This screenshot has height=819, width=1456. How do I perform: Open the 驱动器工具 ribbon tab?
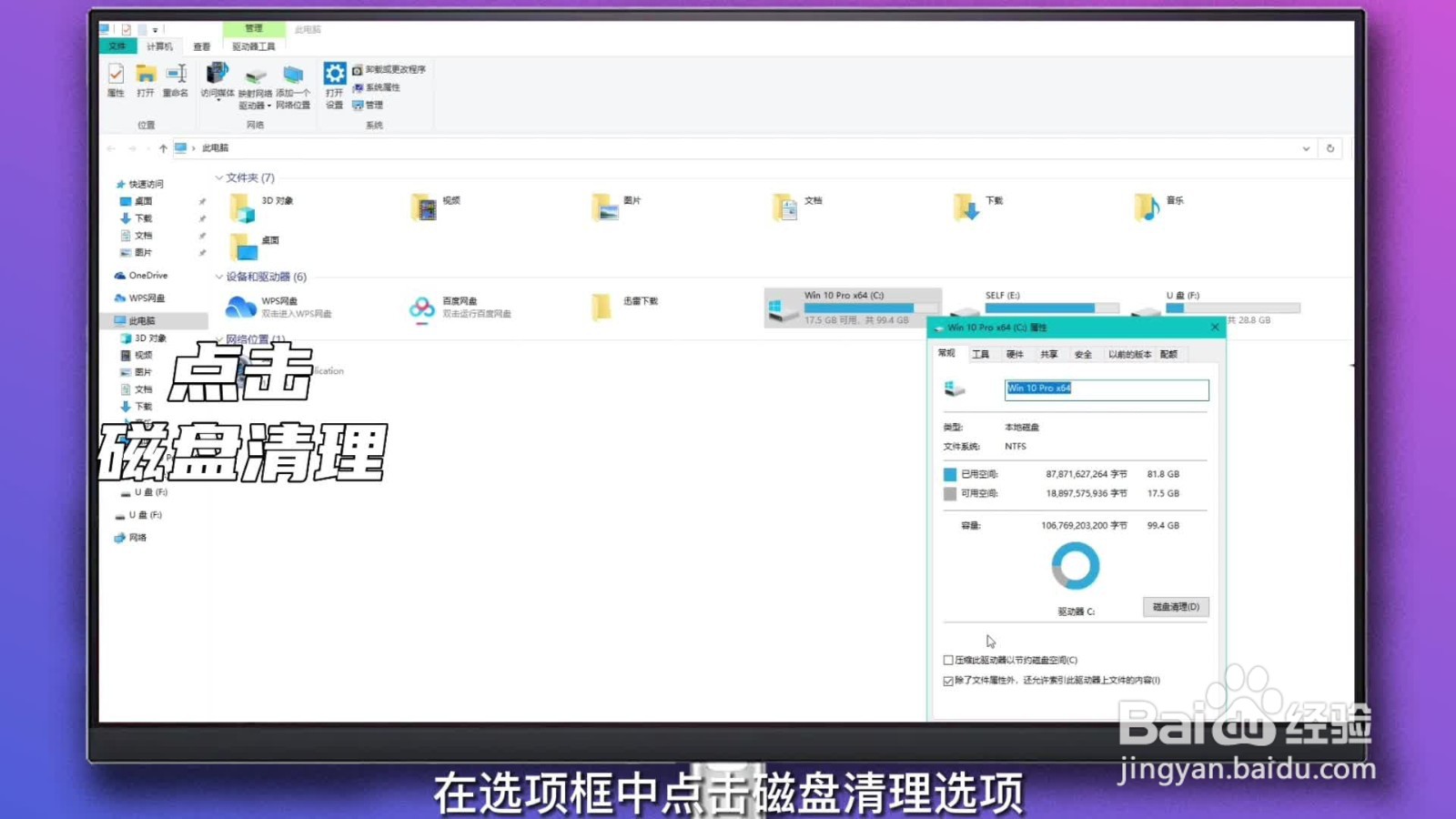[253, 45]
